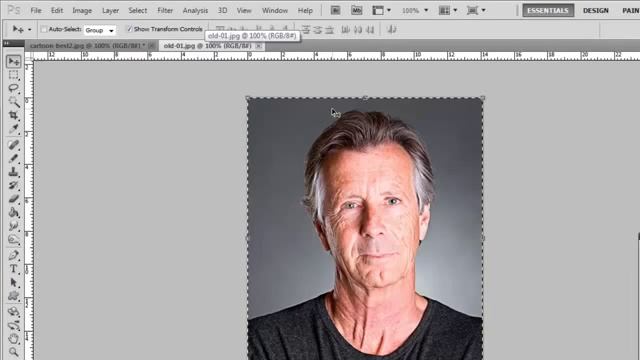
Task: Uncheck Show Transform Controls
Action: click(x=129, y=29)
